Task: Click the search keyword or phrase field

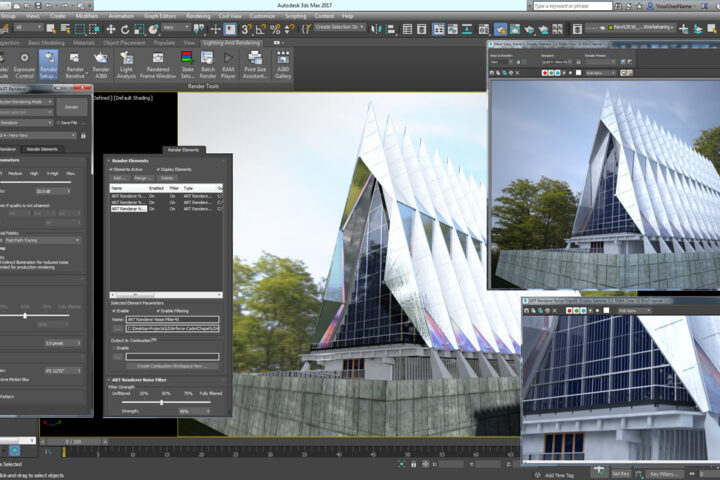Action: point(573,6)
